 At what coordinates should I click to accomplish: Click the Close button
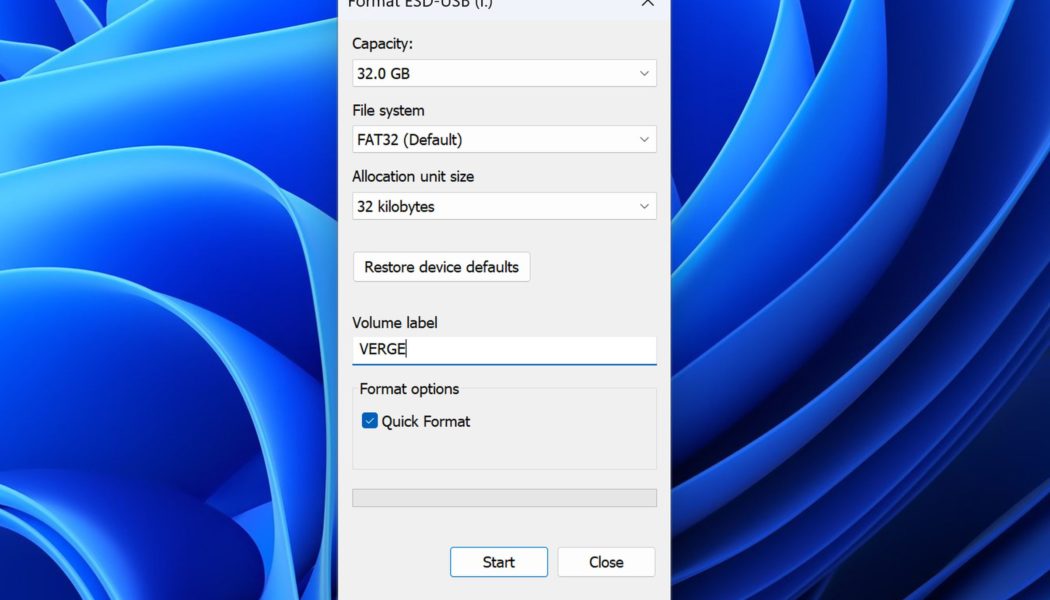point(606,562)
